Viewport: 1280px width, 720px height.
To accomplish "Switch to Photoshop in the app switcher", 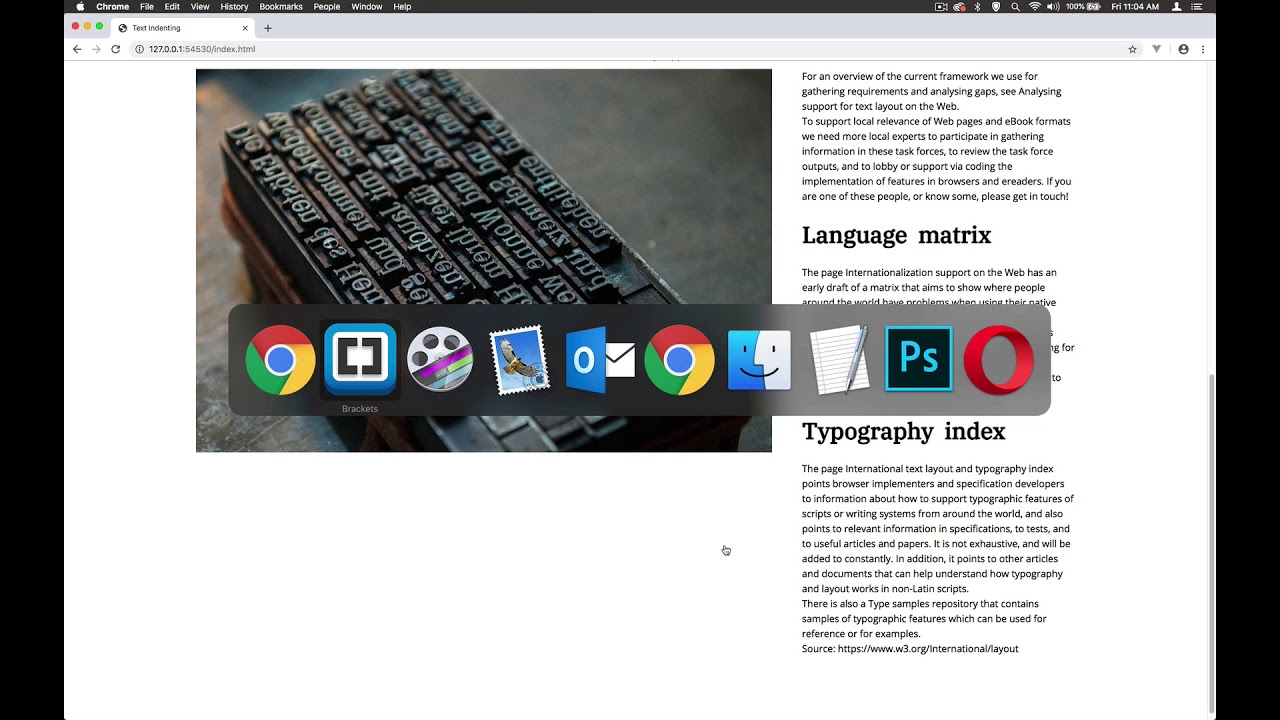I will point(919,358).
